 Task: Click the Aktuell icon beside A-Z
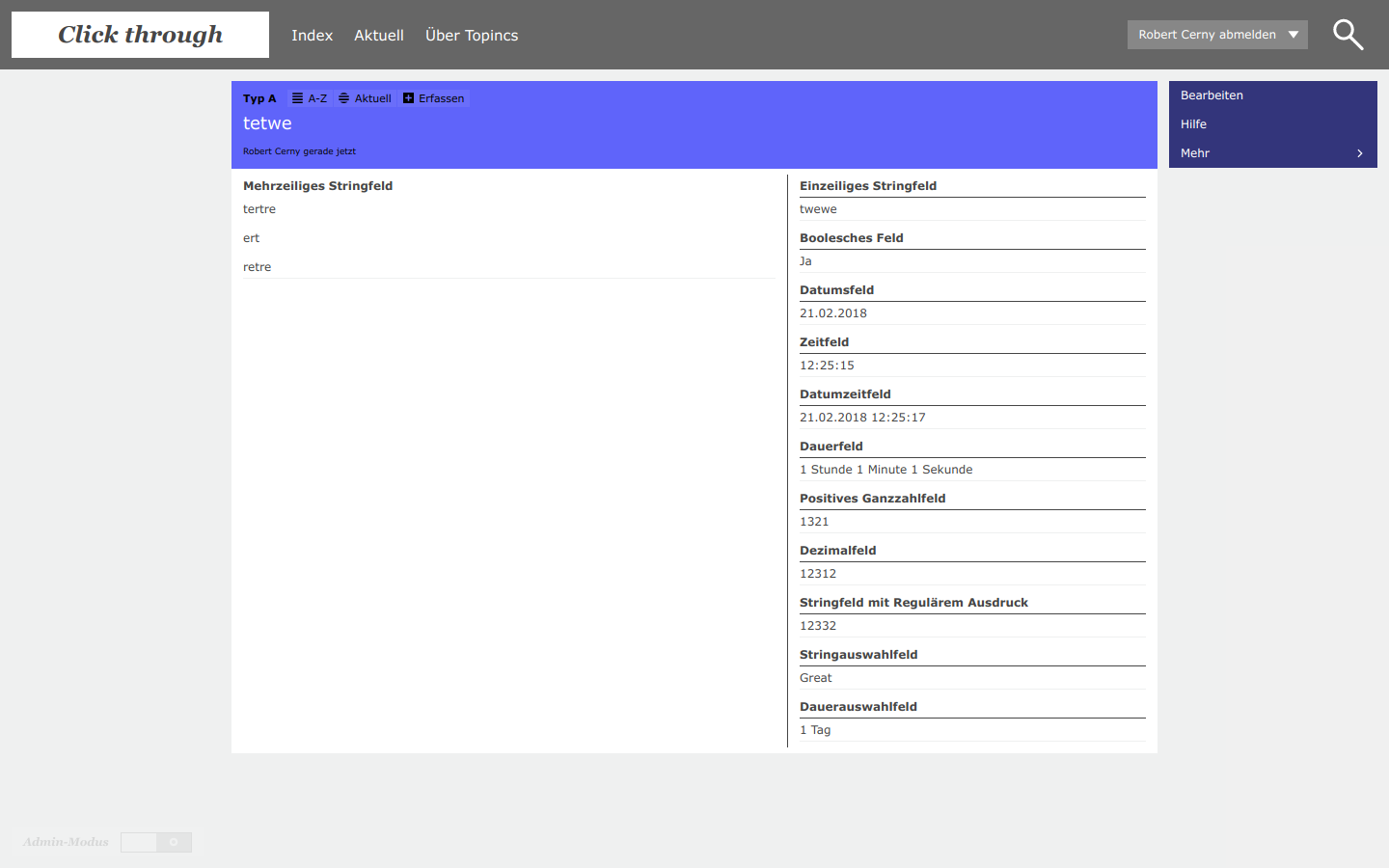coord(344,98)
